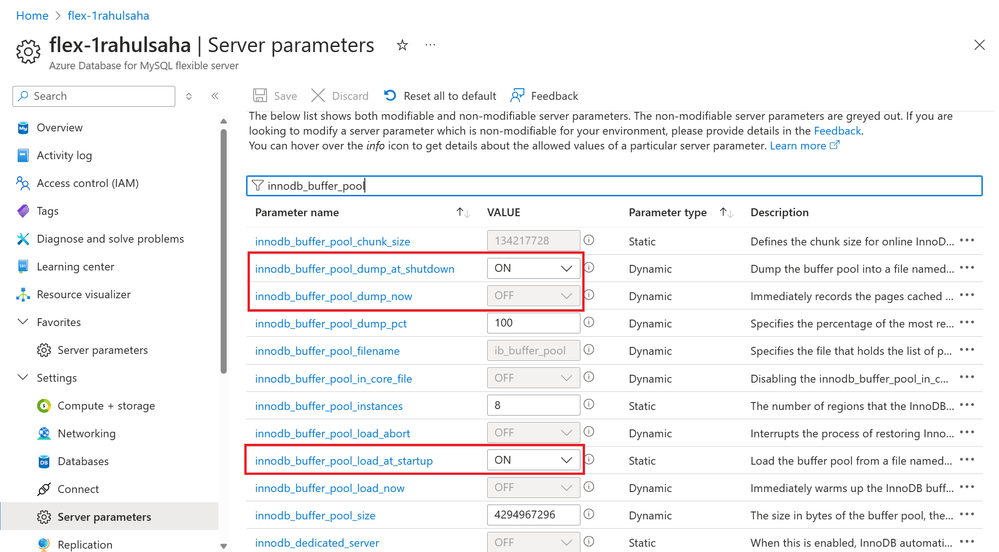Go to Home breadcrumb link

(x=32, y=15)
